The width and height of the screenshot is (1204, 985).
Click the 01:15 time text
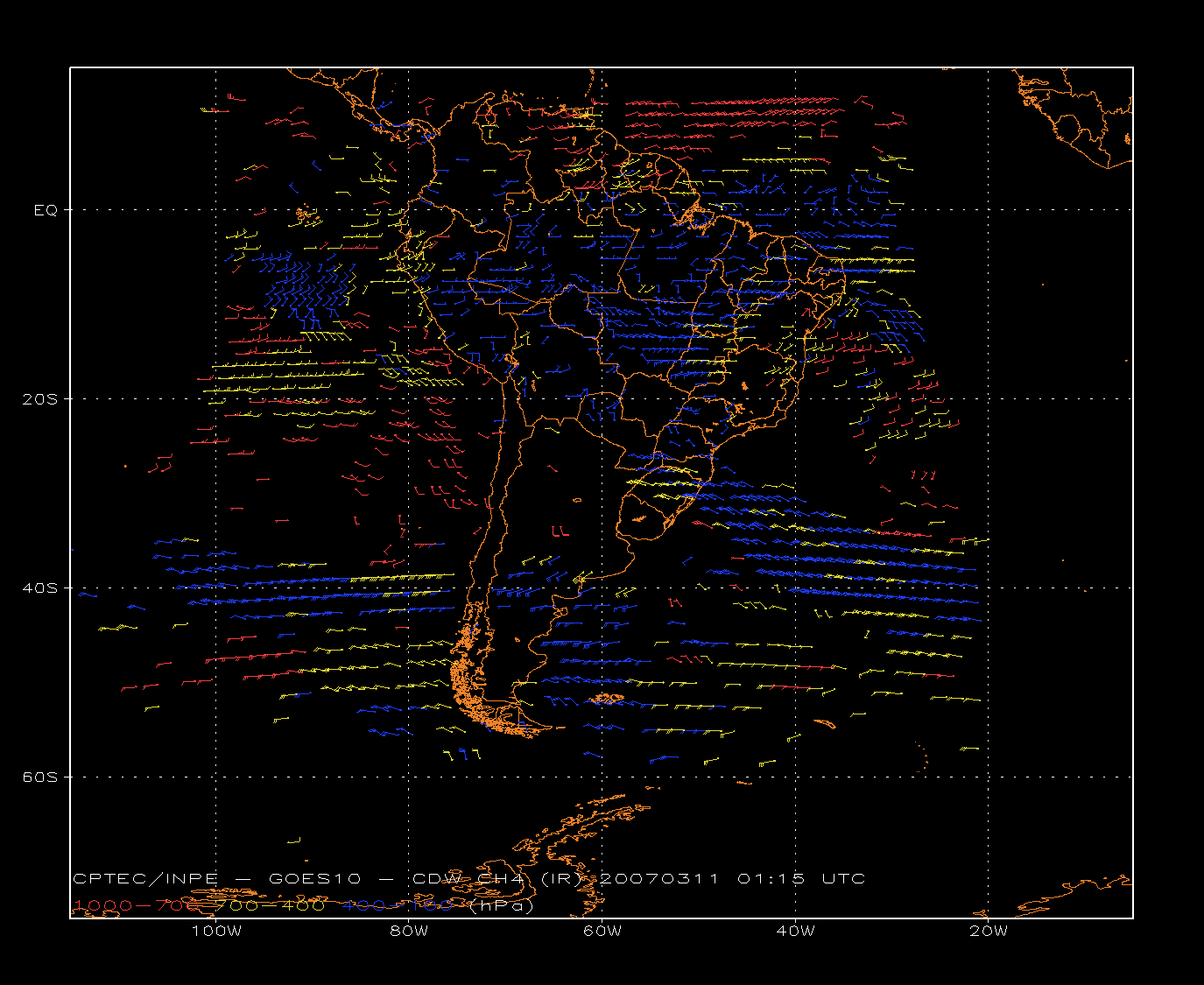[x=771, y=879]
